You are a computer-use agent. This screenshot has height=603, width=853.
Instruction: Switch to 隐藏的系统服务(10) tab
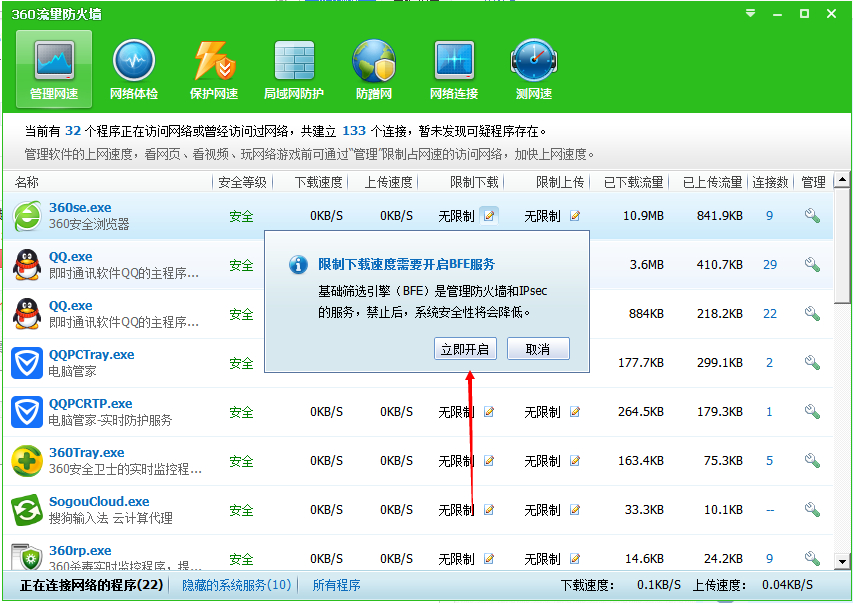click(237, 585)
